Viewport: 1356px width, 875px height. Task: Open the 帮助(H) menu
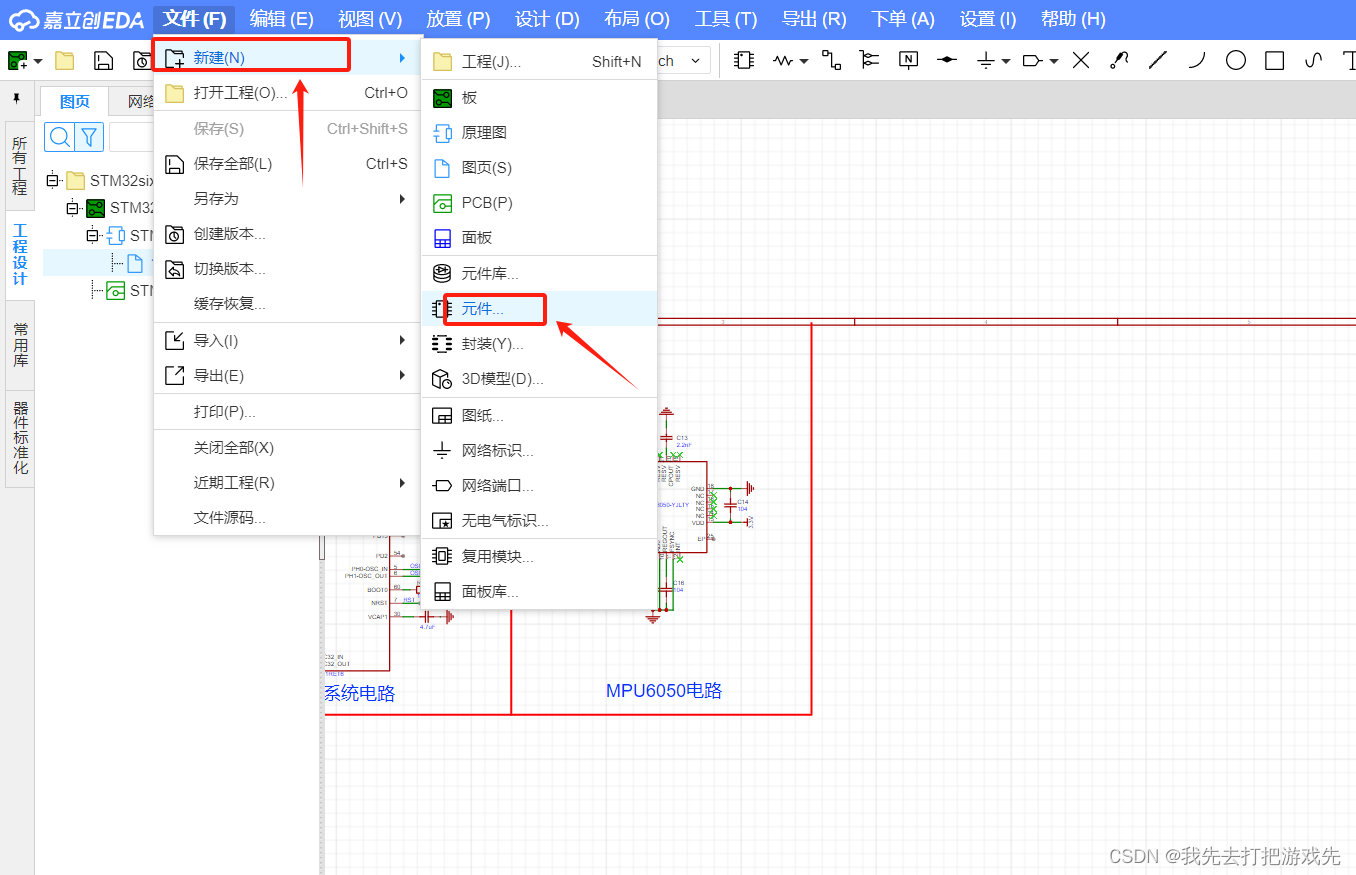(x=1073, y=19)
